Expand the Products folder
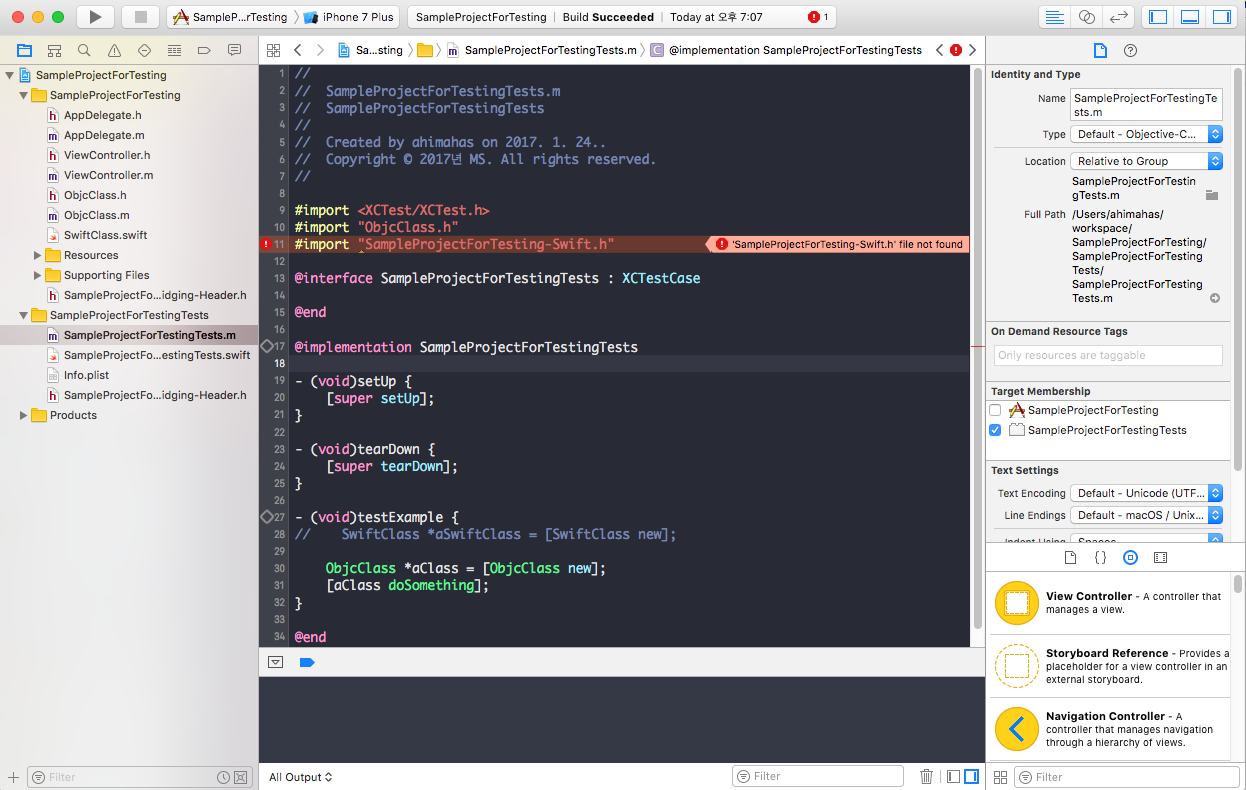 pyautogui.click(x=24, y=415)
